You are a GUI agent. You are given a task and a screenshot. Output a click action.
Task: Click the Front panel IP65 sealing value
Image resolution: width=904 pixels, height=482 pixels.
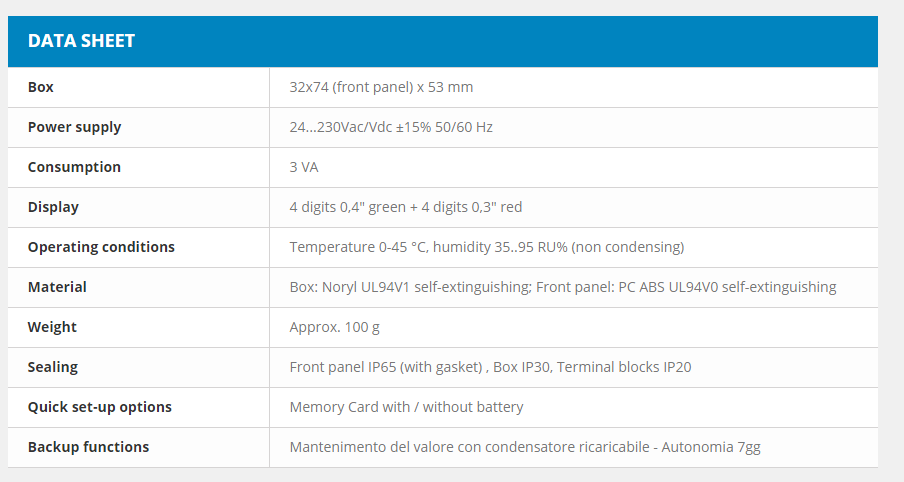(490, 367)
